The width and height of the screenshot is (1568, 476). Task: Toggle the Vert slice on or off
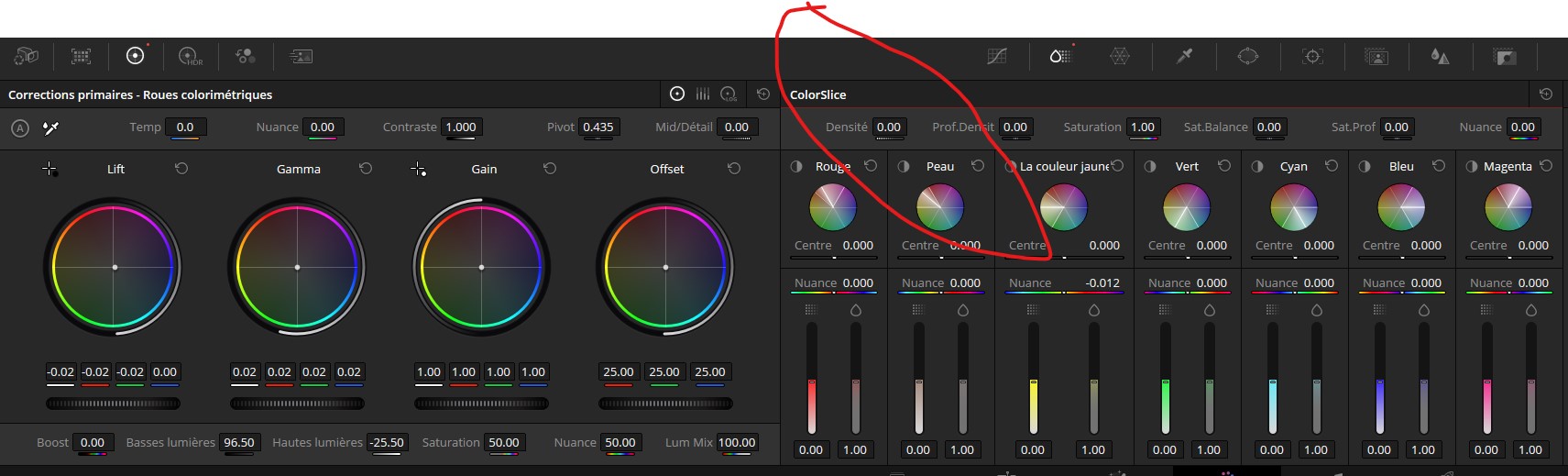pyautogui.click(x=1150, y=166)
